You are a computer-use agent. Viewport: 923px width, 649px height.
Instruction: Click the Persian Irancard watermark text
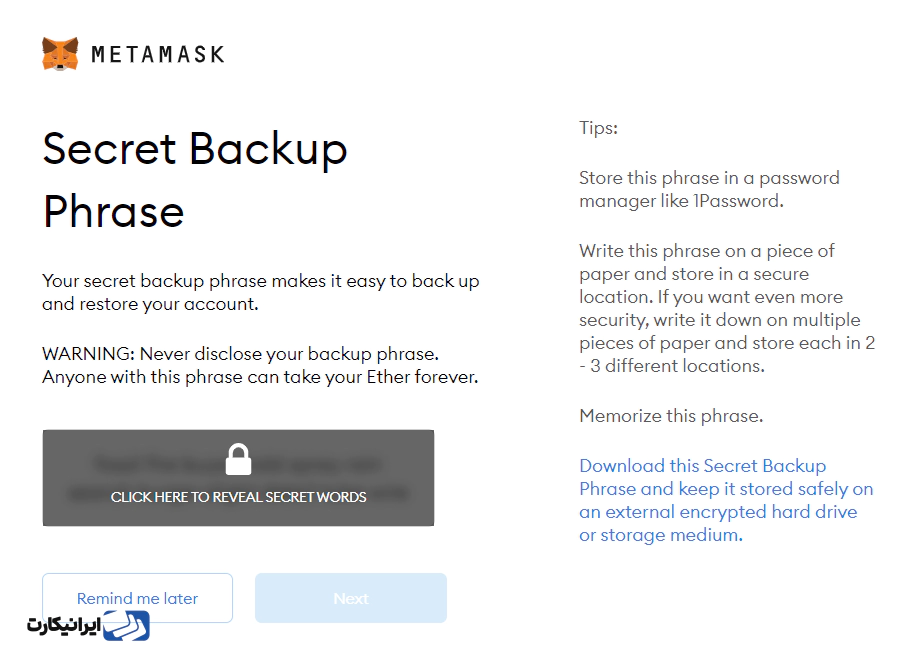[64, 625]
